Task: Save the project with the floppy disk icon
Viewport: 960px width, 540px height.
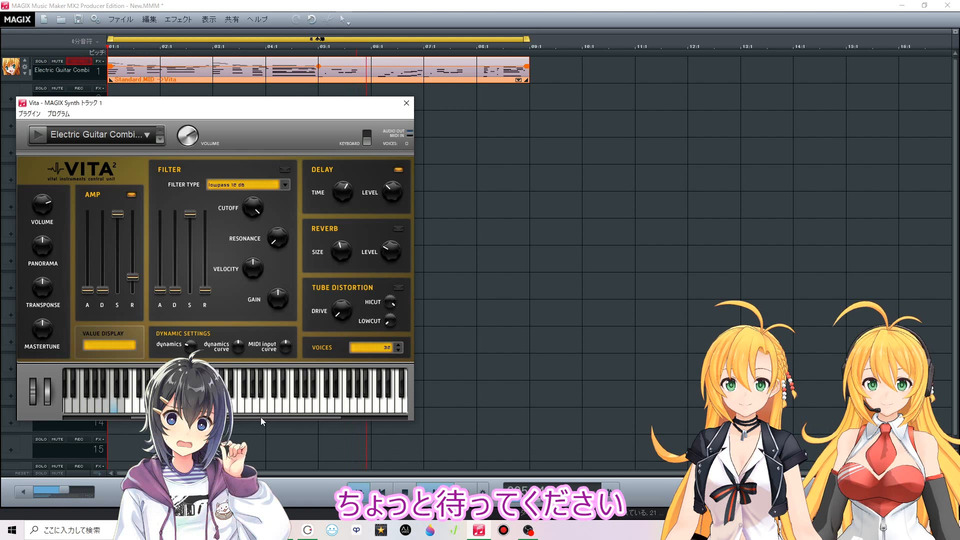Action: pyautogui.click(x=78, y=20)
